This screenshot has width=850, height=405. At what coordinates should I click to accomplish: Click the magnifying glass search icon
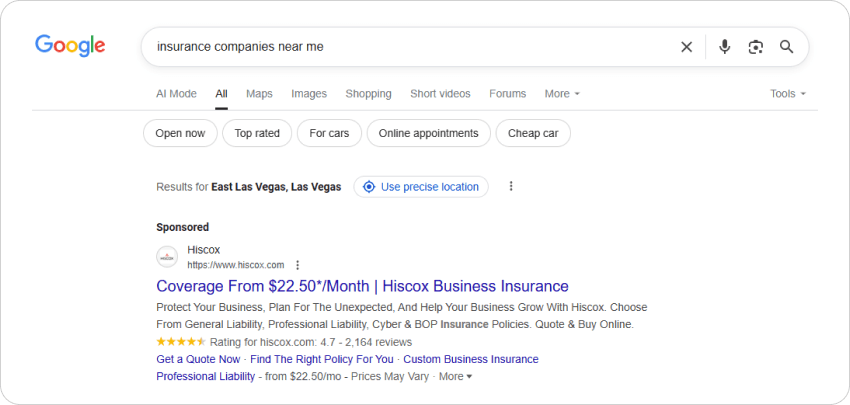tap(787, 47)
